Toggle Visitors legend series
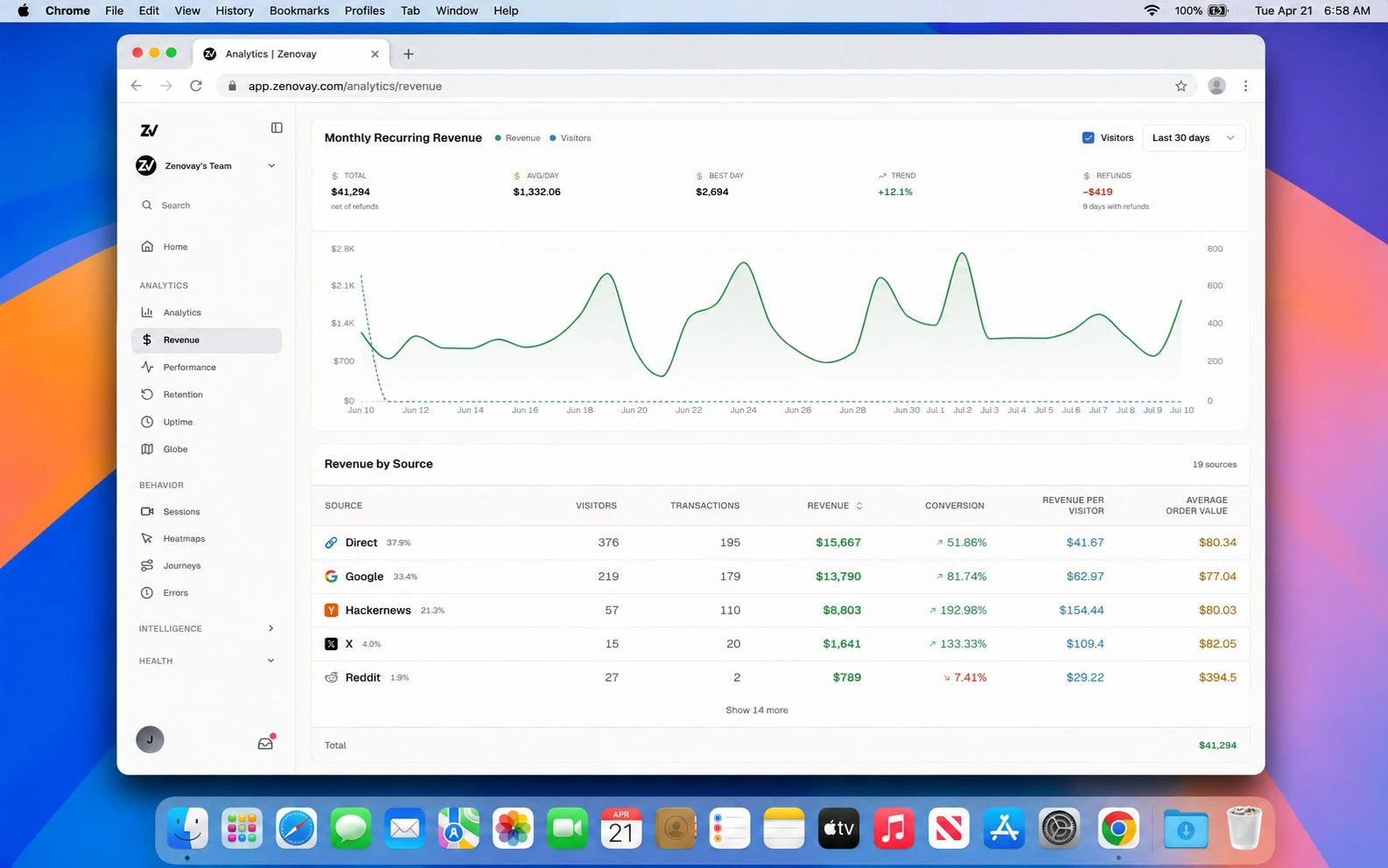Image resolution: width=1388 pixels, height=868 pixels. 570,137
